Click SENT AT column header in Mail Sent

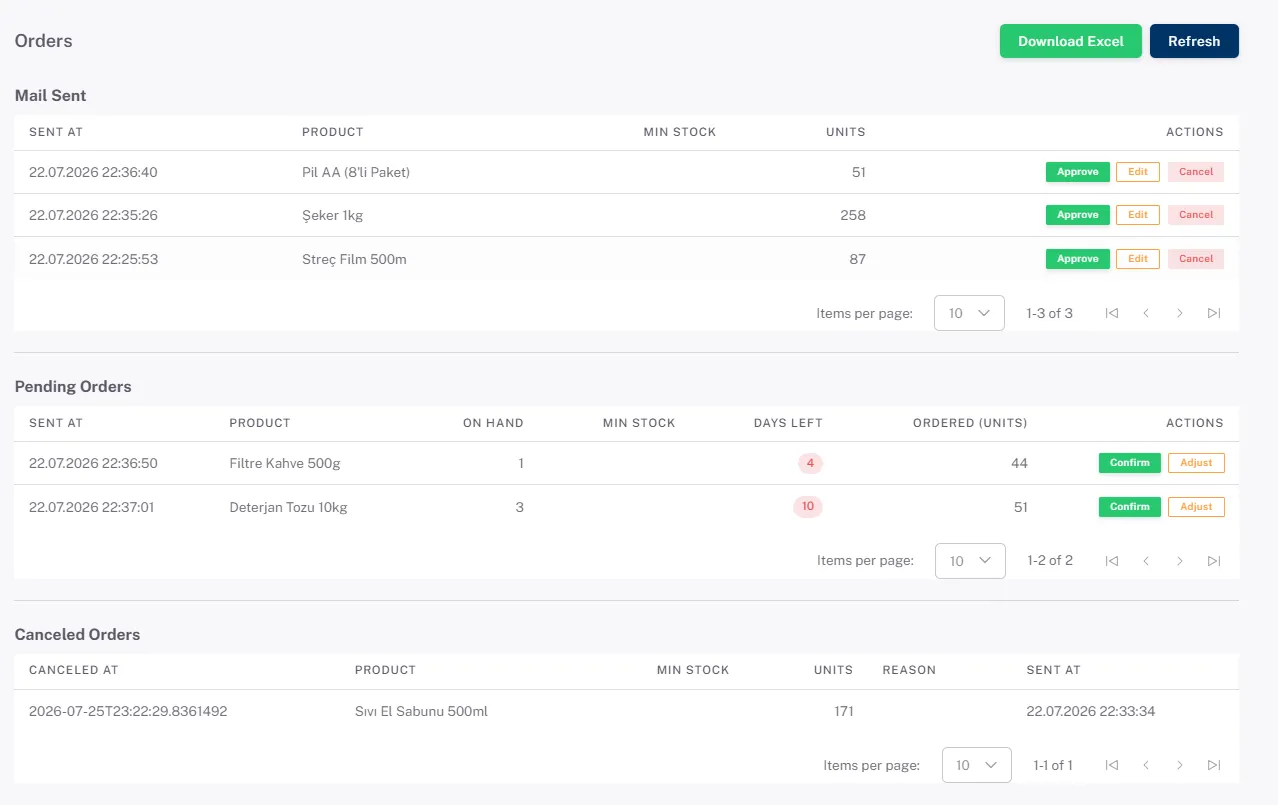[x=56, y=132]
